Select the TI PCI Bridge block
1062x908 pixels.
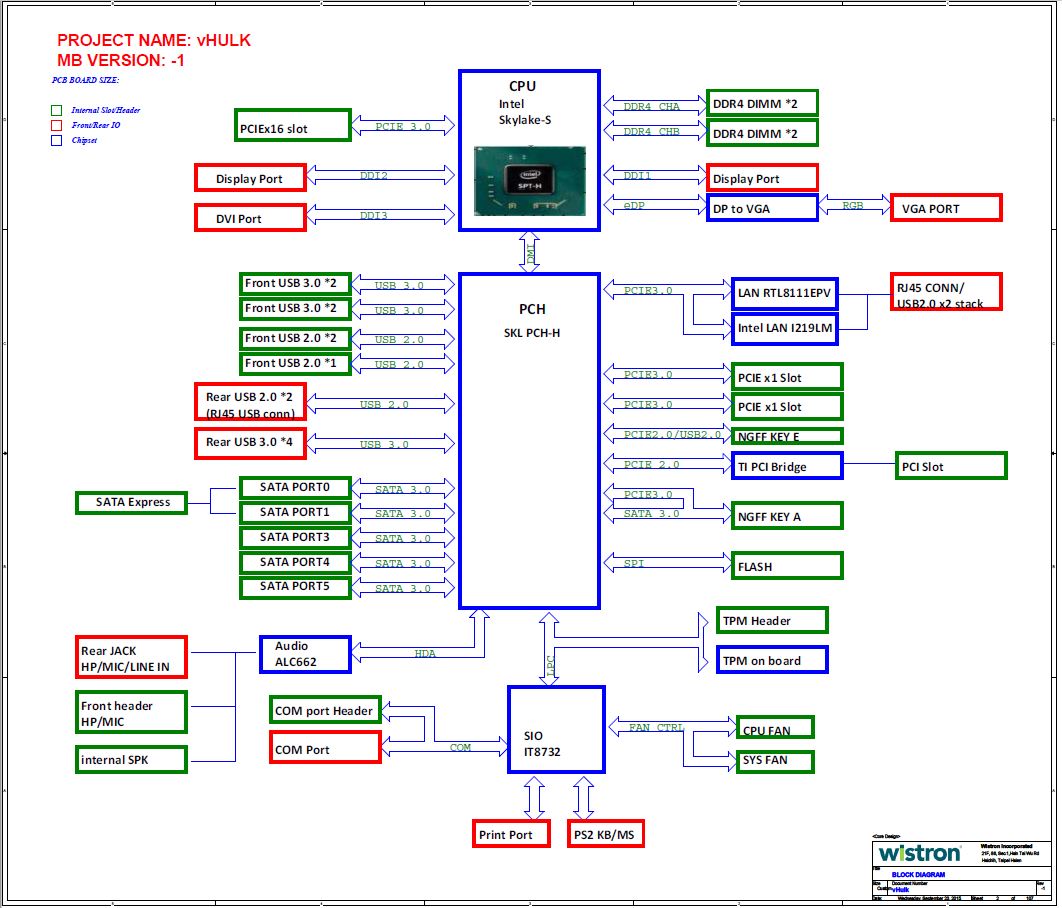click(787, 466)
